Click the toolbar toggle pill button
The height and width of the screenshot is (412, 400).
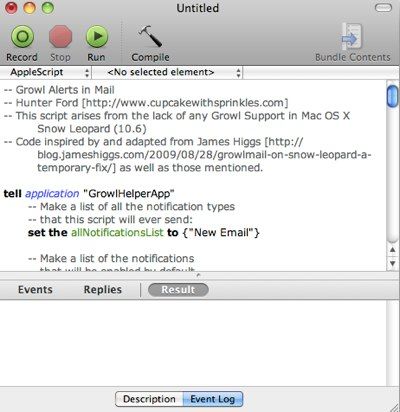coord(383,8)
